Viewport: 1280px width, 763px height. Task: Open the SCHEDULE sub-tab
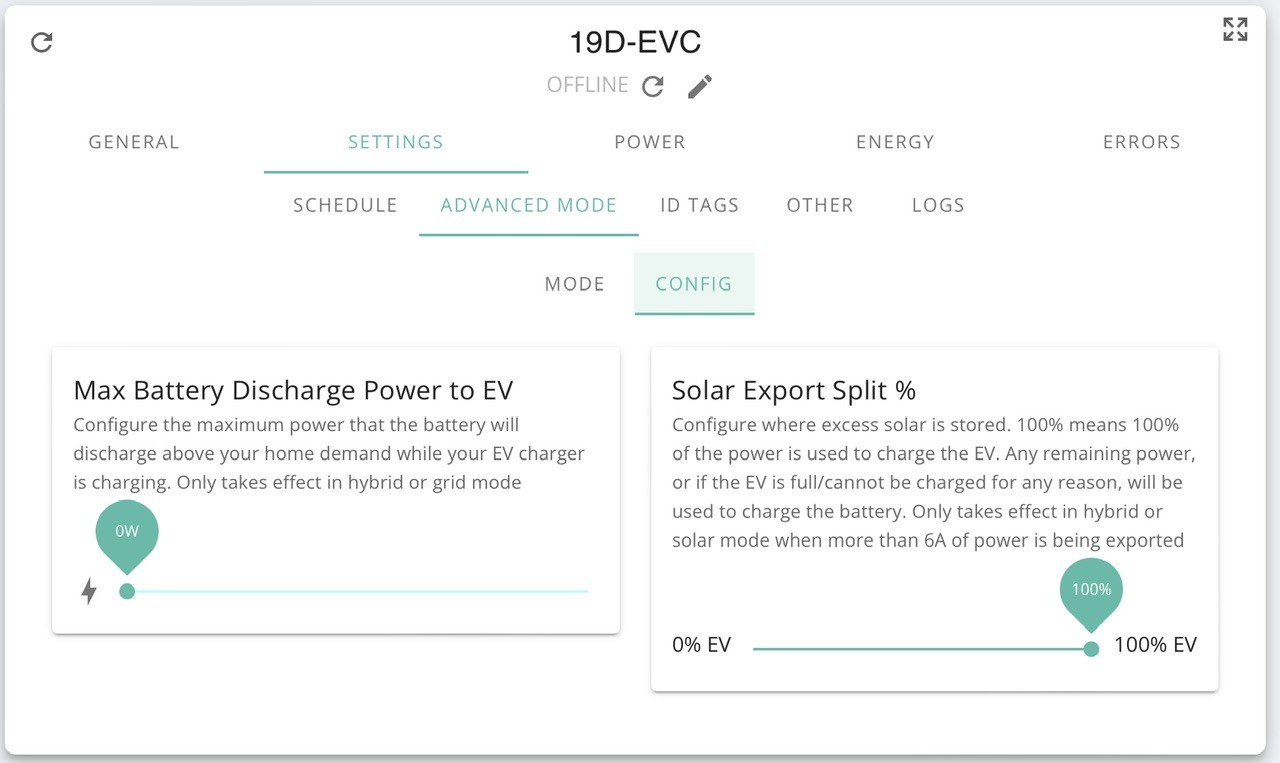point(345,205)
